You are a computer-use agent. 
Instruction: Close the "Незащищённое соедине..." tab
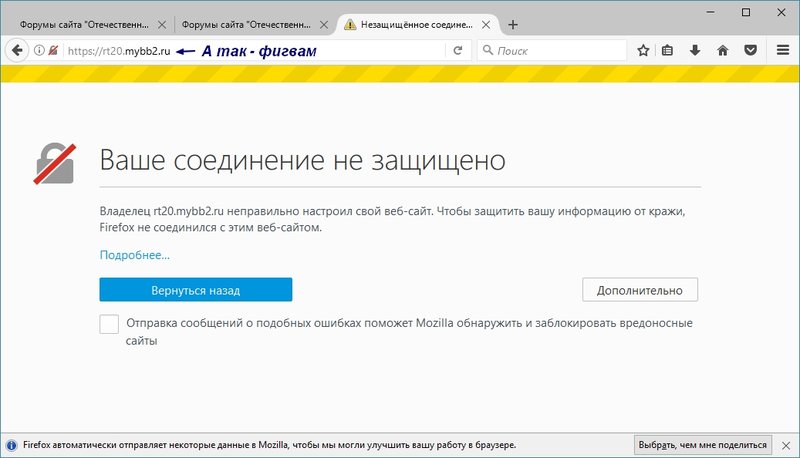point(486,24)
